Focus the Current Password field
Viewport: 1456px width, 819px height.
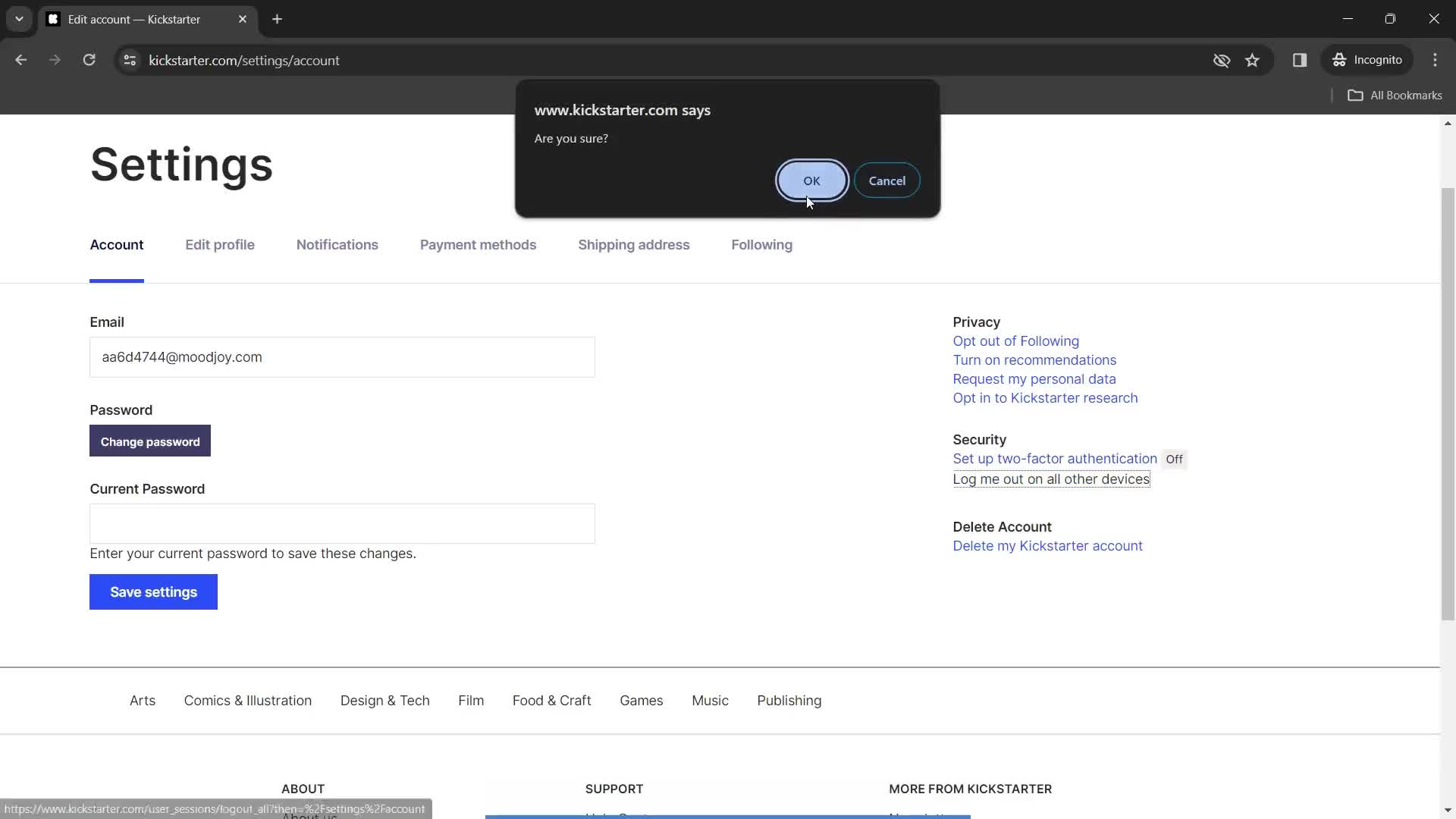342,524
